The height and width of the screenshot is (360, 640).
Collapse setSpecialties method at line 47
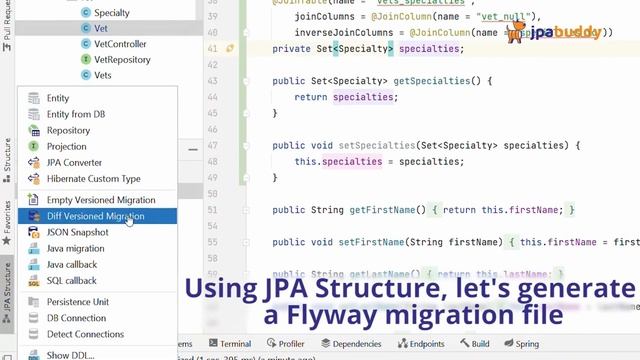point(246,146)
